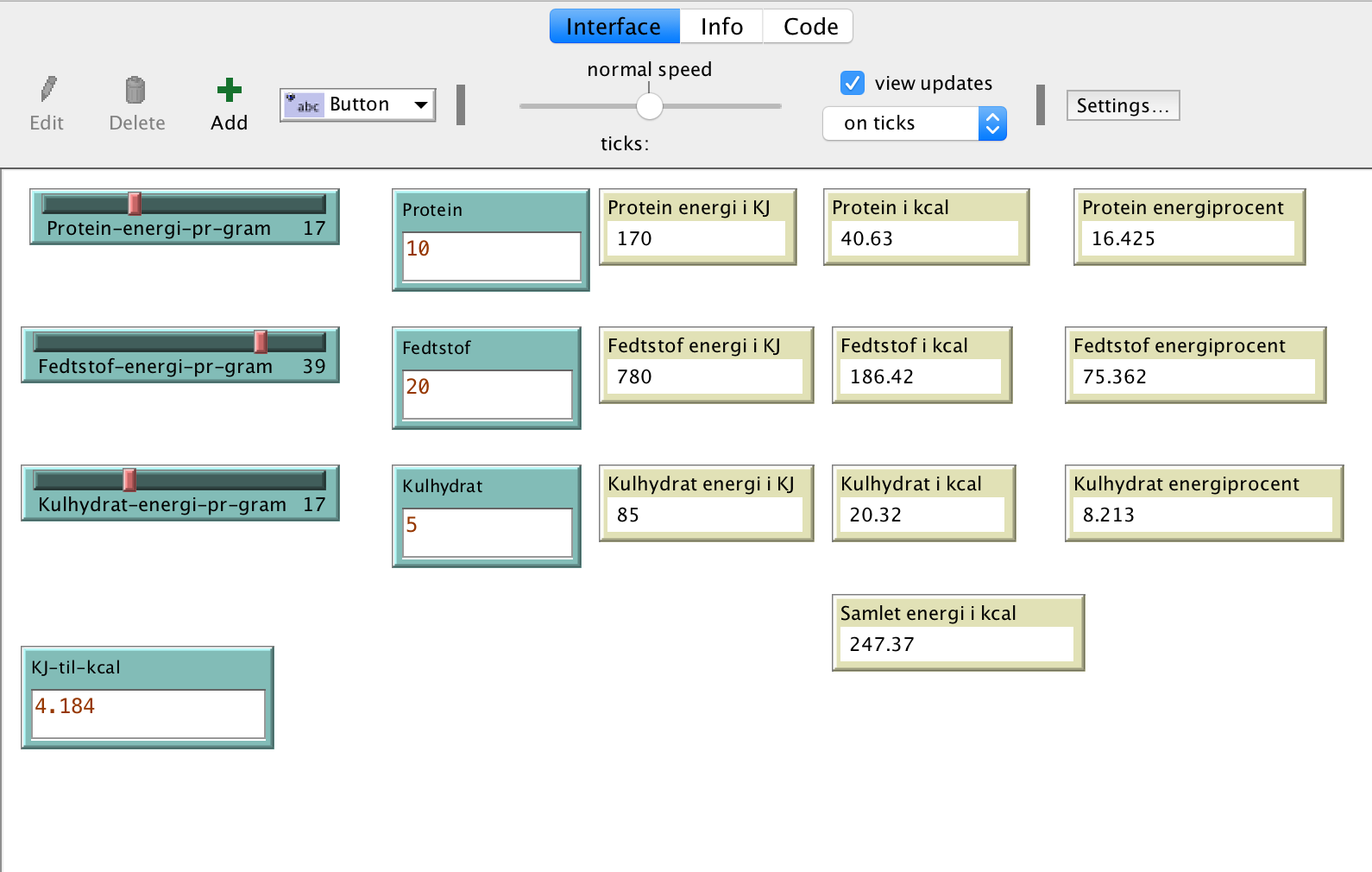
Task: Open the Button widget type dropdown
Action: pos(420,105)
